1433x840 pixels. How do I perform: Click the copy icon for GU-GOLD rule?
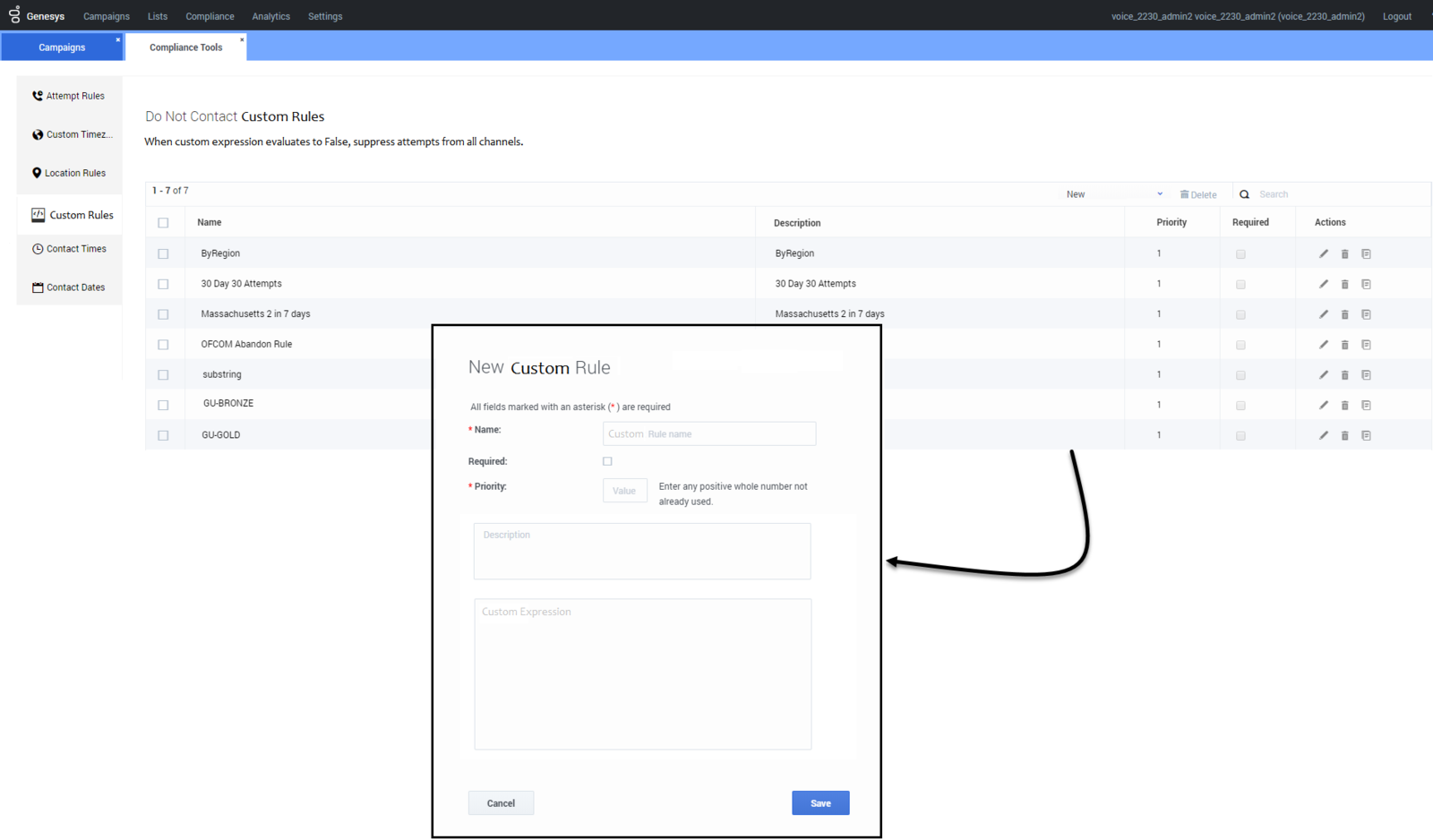pos(1366,435)
